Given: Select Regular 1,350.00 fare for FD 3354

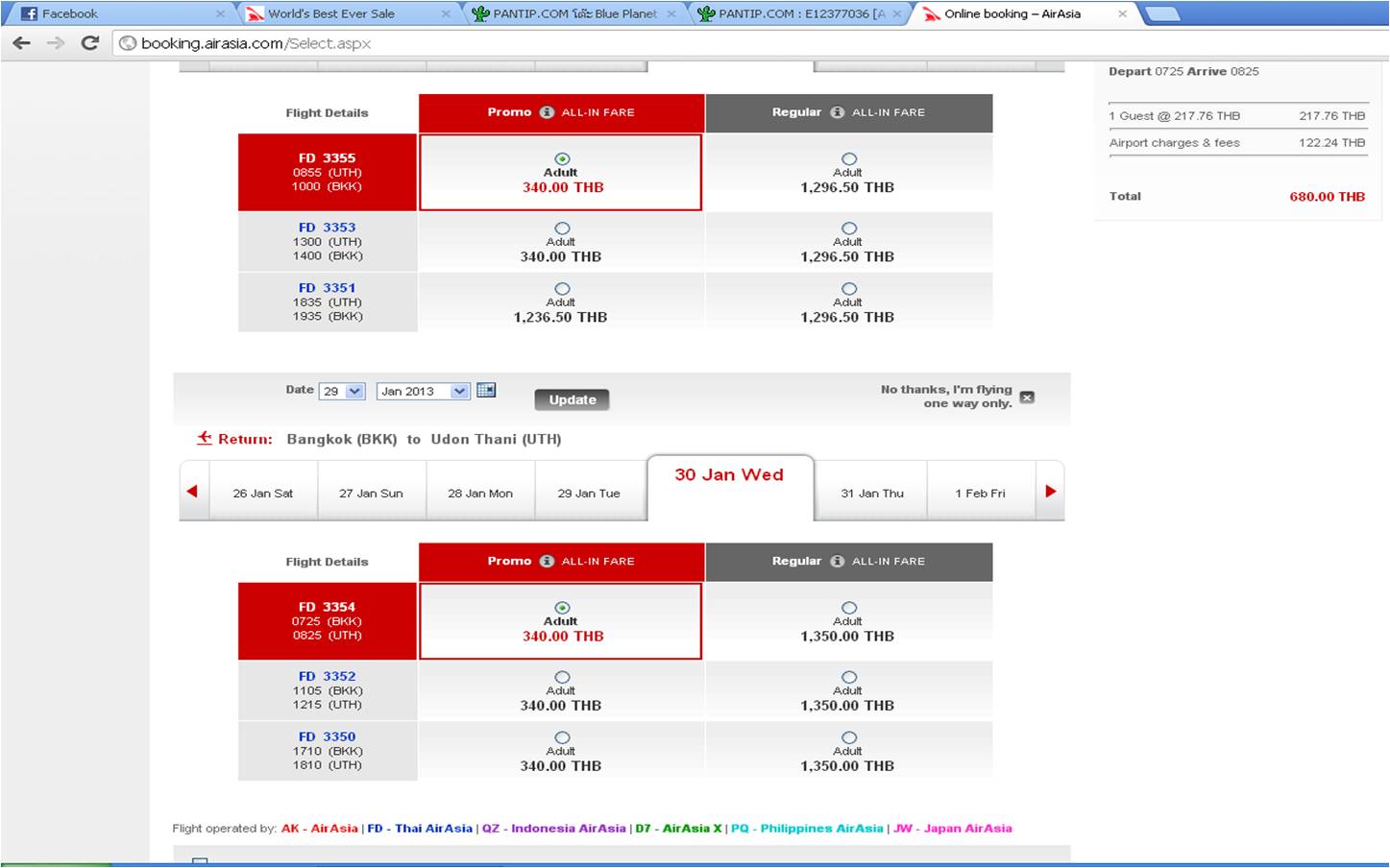Looking at the screenshot, I should (848, 608).
